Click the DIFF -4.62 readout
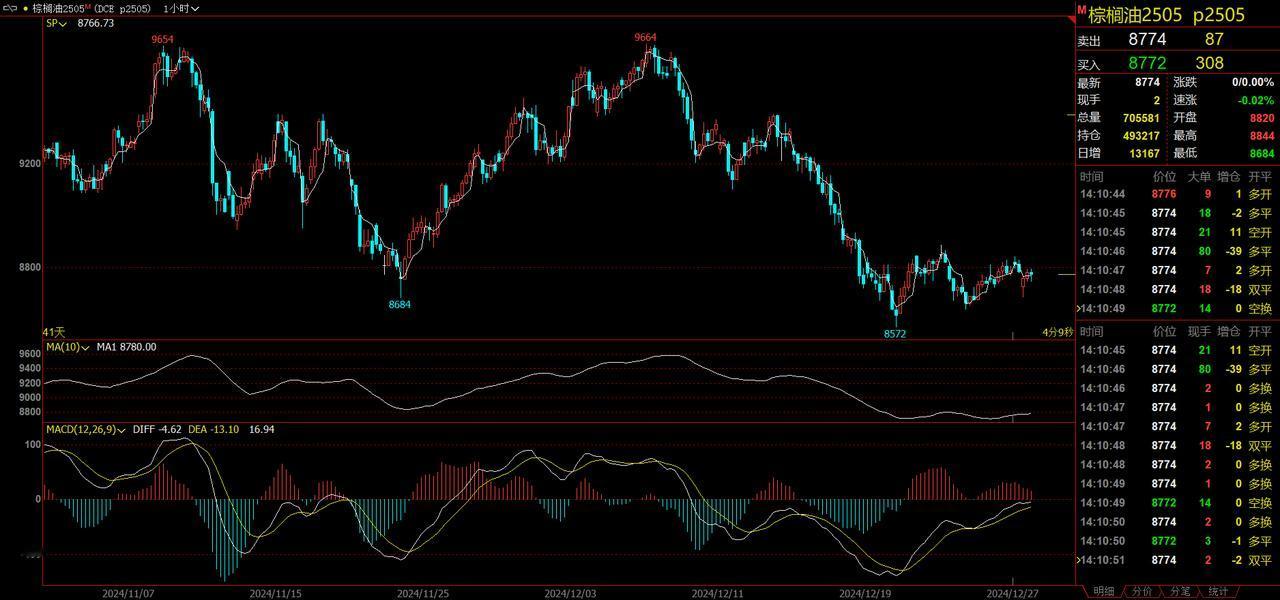 point(158,429)
